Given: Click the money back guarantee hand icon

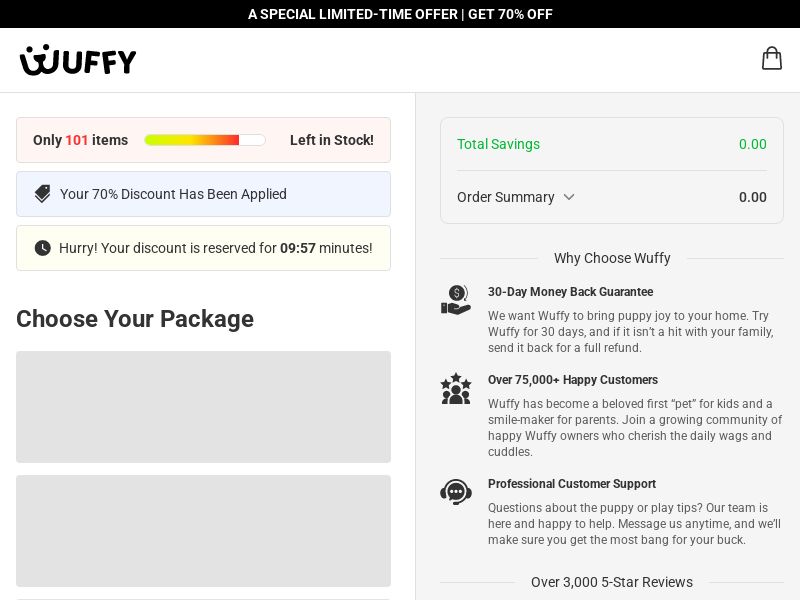Looking at the screenshot, I should [456, 300].
